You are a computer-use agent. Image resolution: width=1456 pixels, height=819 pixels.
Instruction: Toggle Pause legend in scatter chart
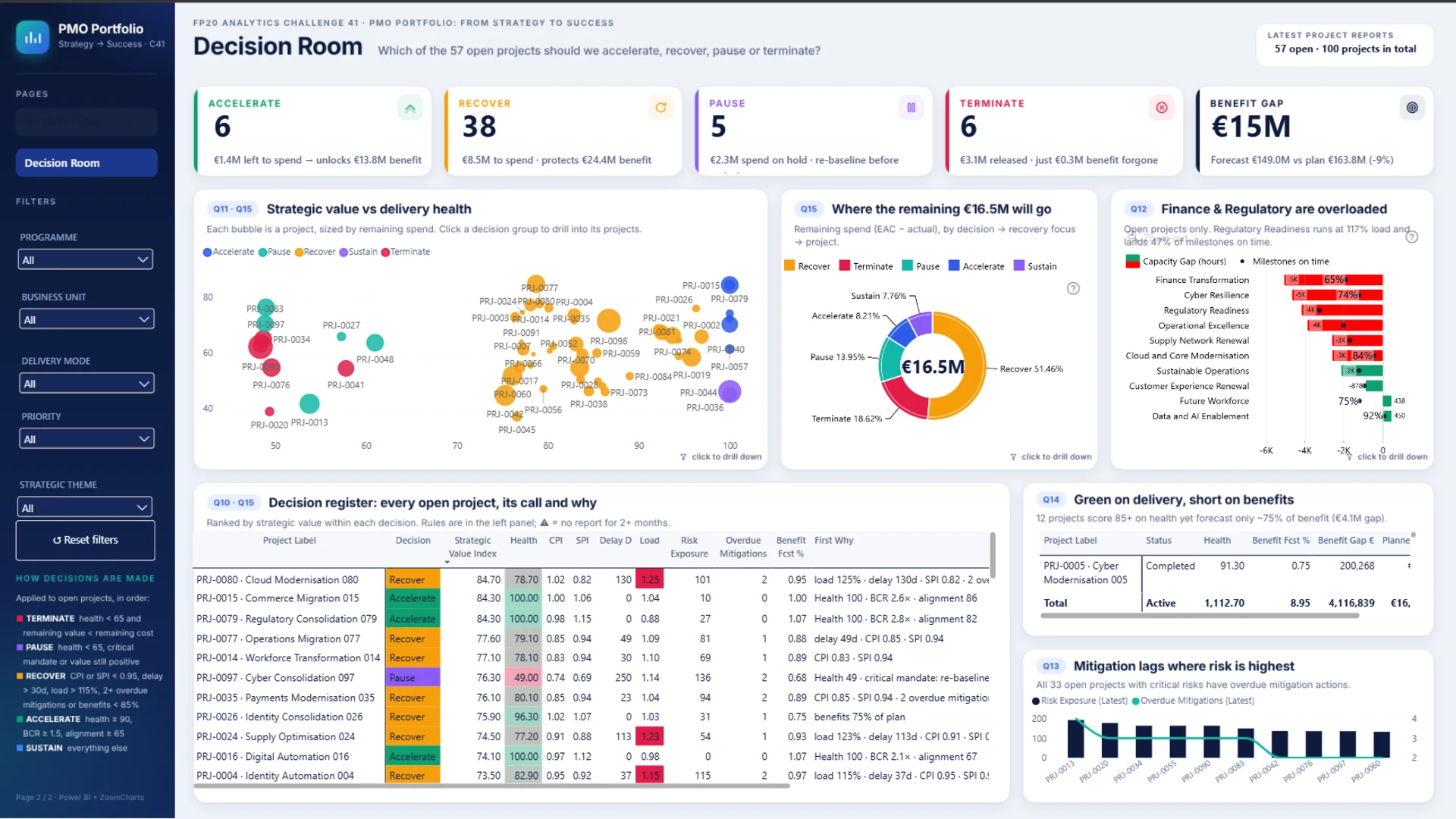click(275, 252)
